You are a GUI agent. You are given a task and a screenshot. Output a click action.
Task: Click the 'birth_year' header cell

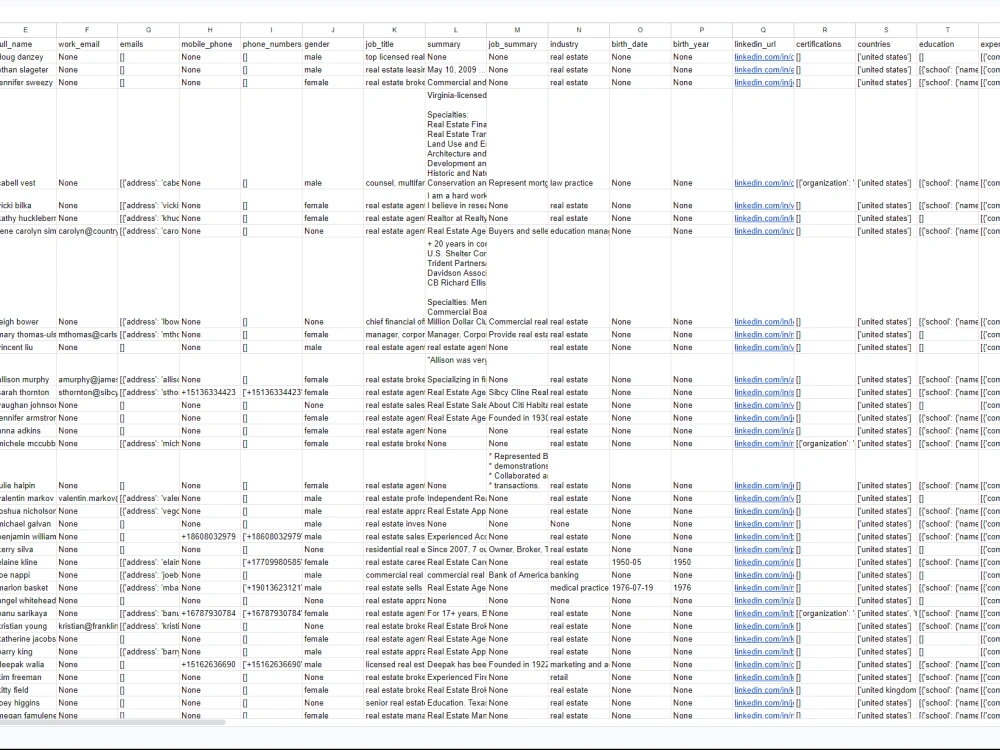pos(702,44)
